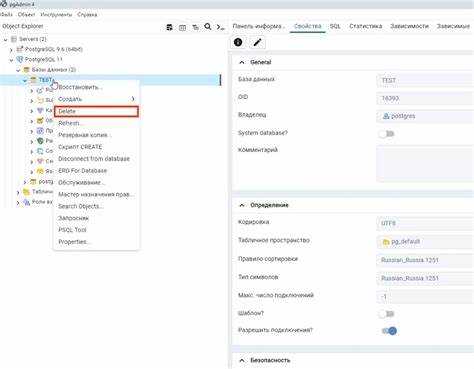
Task: Click the База данных field with TEST
Action: [x=425, y=80]
